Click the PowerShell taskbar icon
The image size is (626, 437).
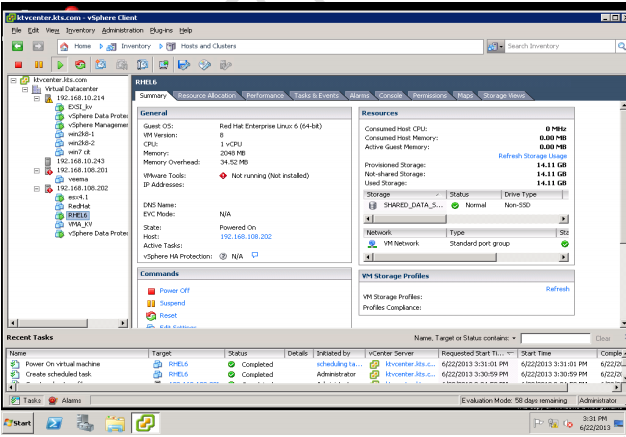[54, 423]
